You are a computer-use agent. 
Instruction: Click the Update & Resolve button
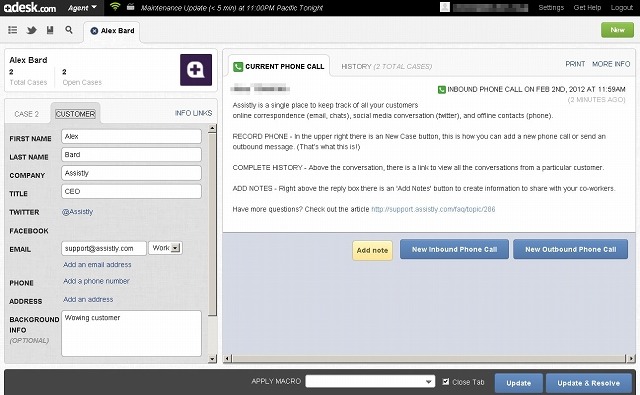[589, 383]
